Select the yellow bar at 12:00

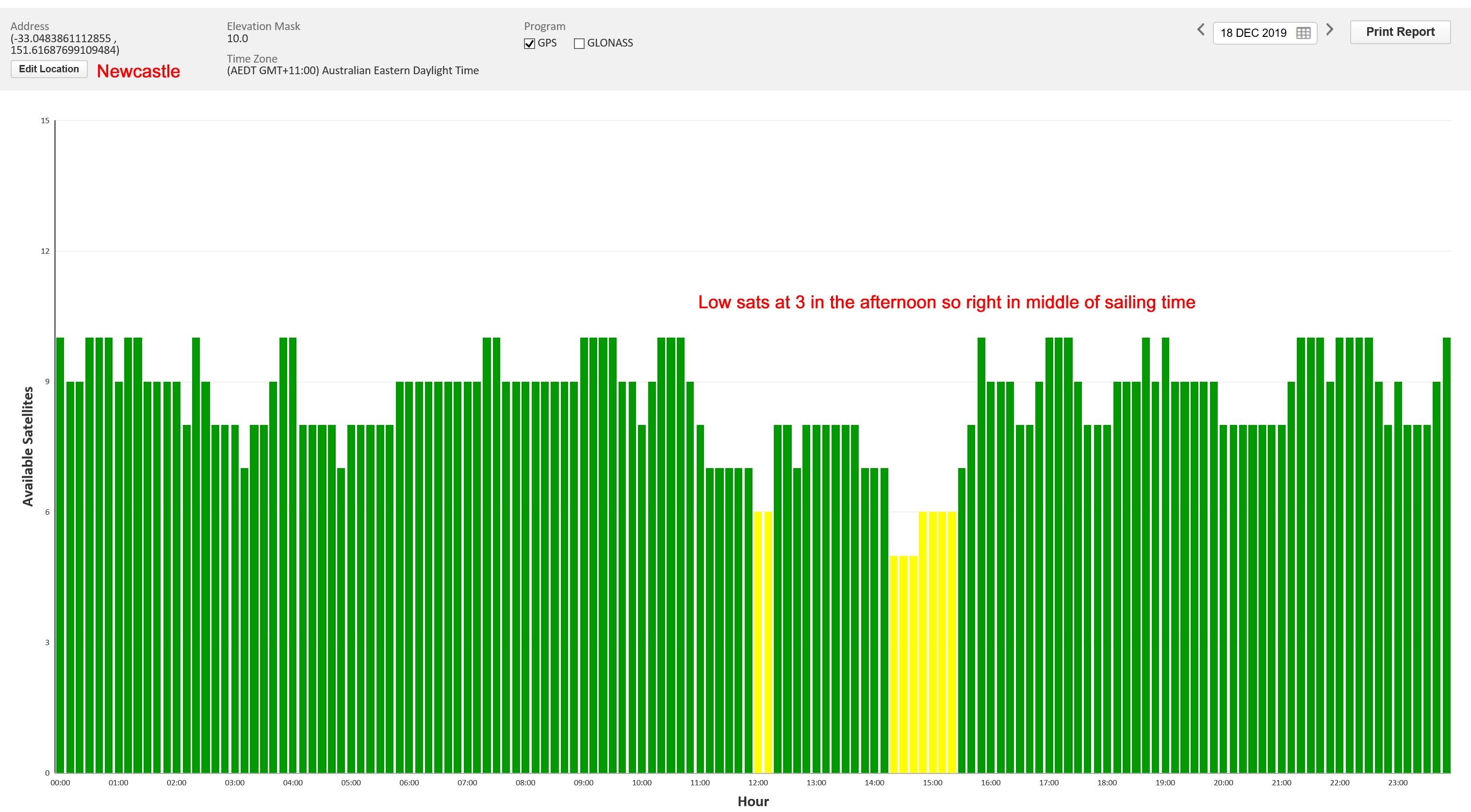point(758,642)
